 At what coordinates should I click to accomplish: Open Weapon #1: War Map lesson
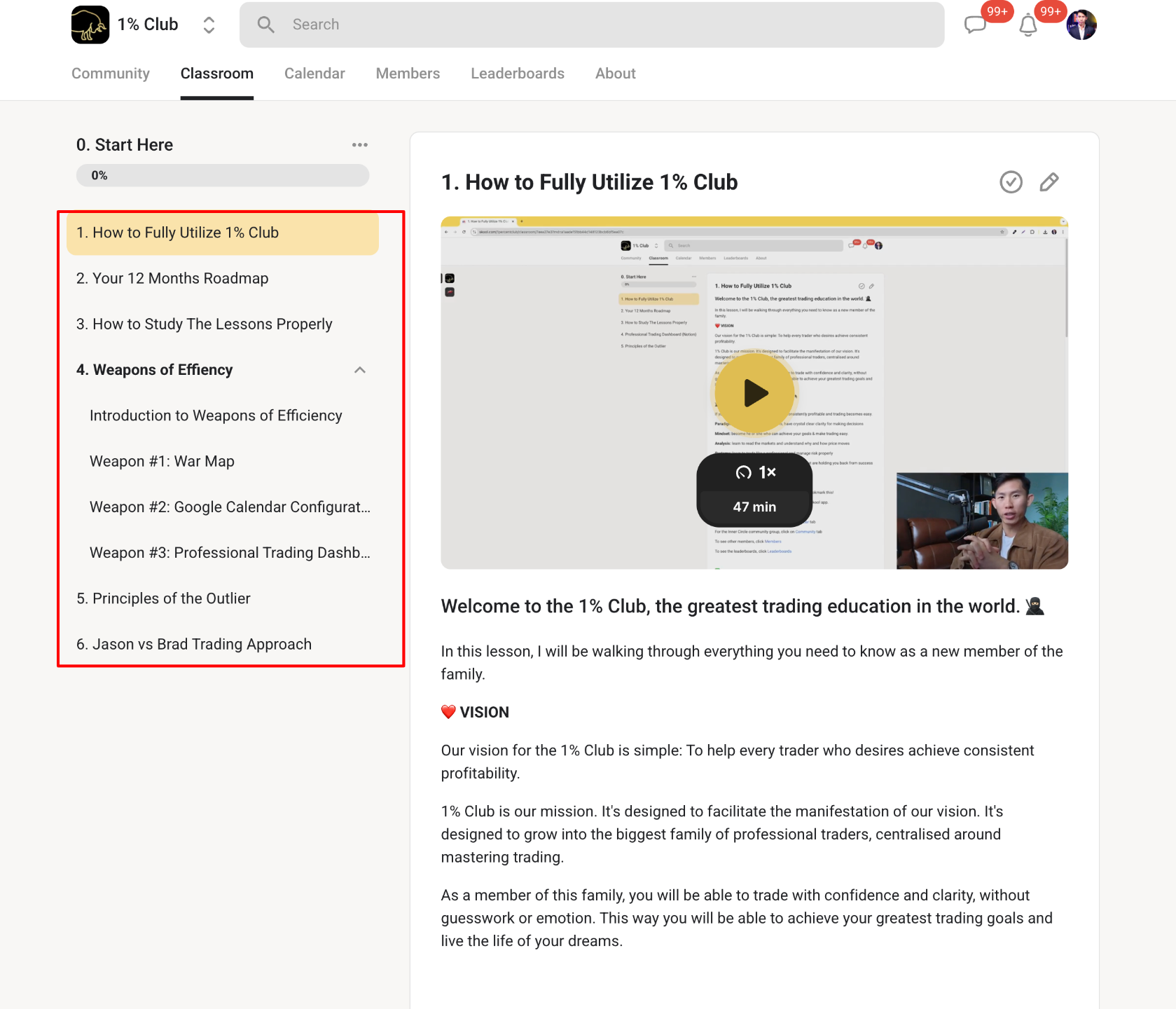click(x=162, y=461)
